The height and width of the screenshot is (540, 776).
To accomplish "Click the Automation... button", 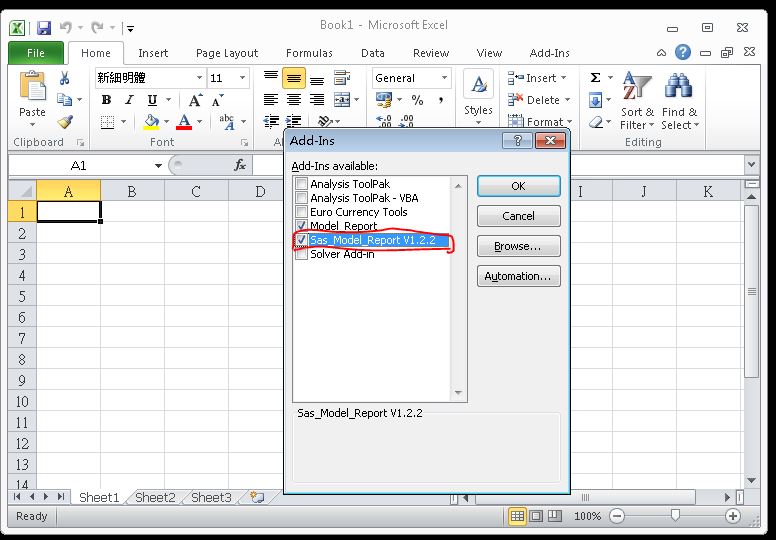I will (x=519, y=276).
